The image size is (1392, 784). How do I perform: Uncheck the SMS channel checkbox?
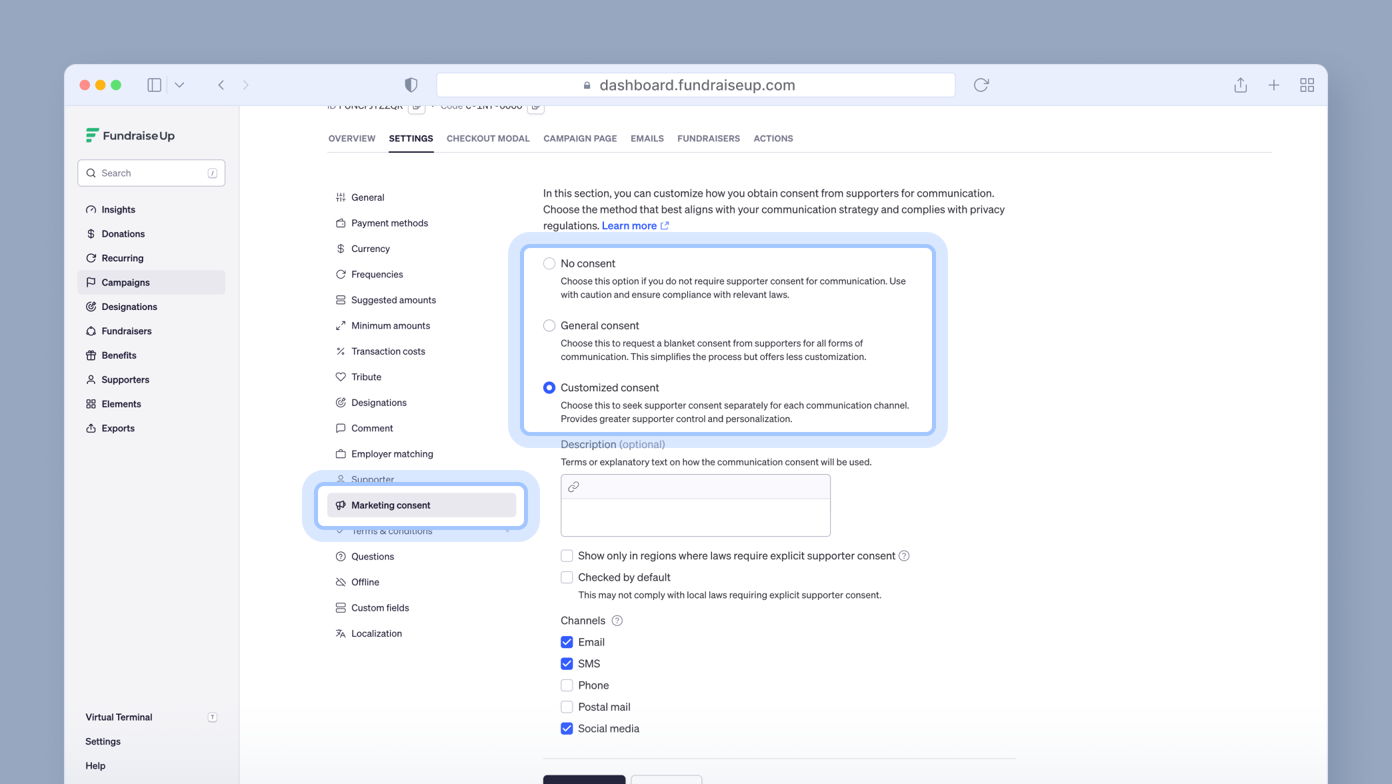click(567, 663)
